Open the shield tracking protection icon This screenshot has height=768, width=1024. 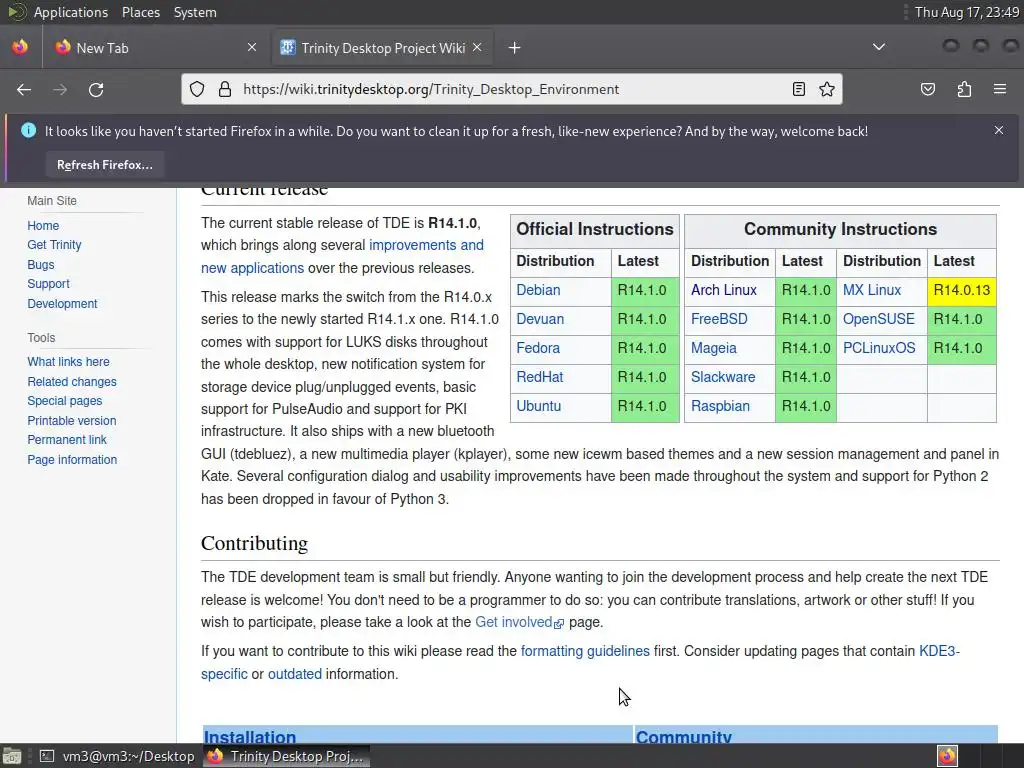[x=197, y=89]
